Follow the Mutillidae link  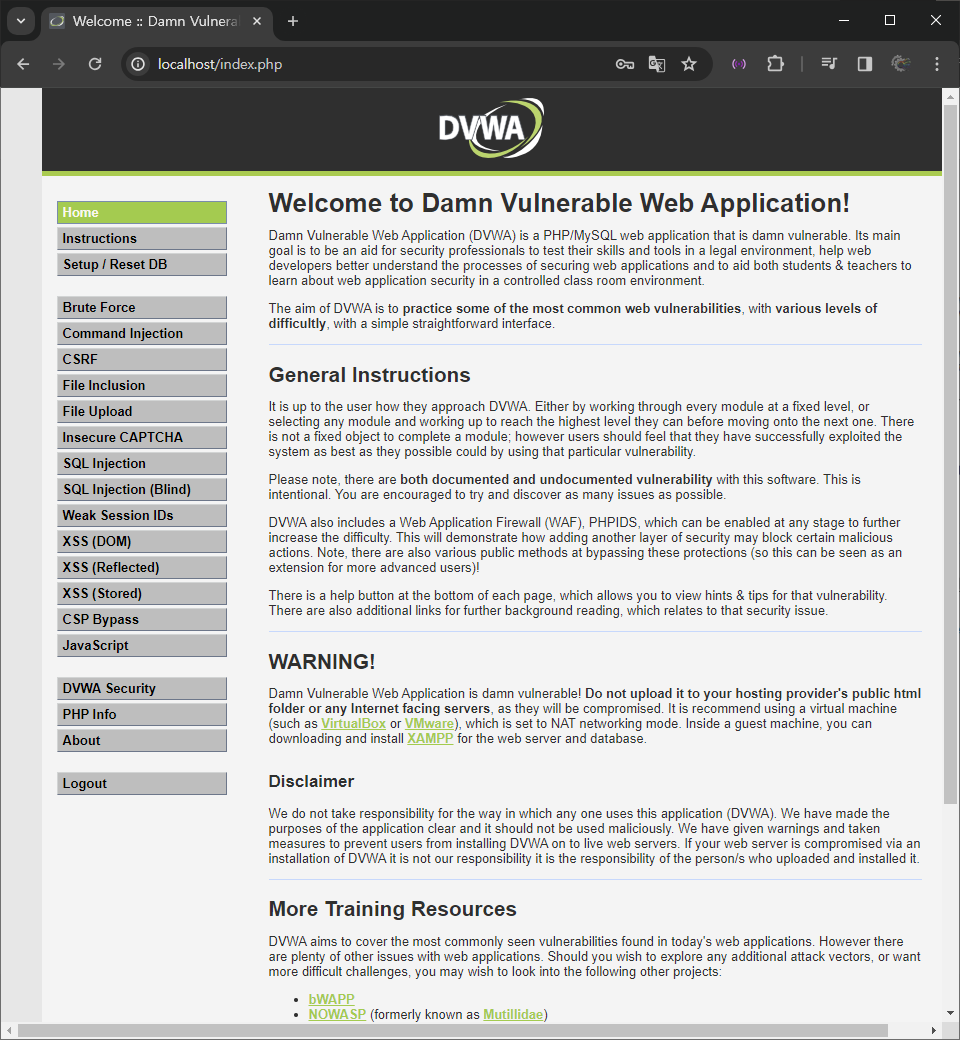tap(513, 1014)
